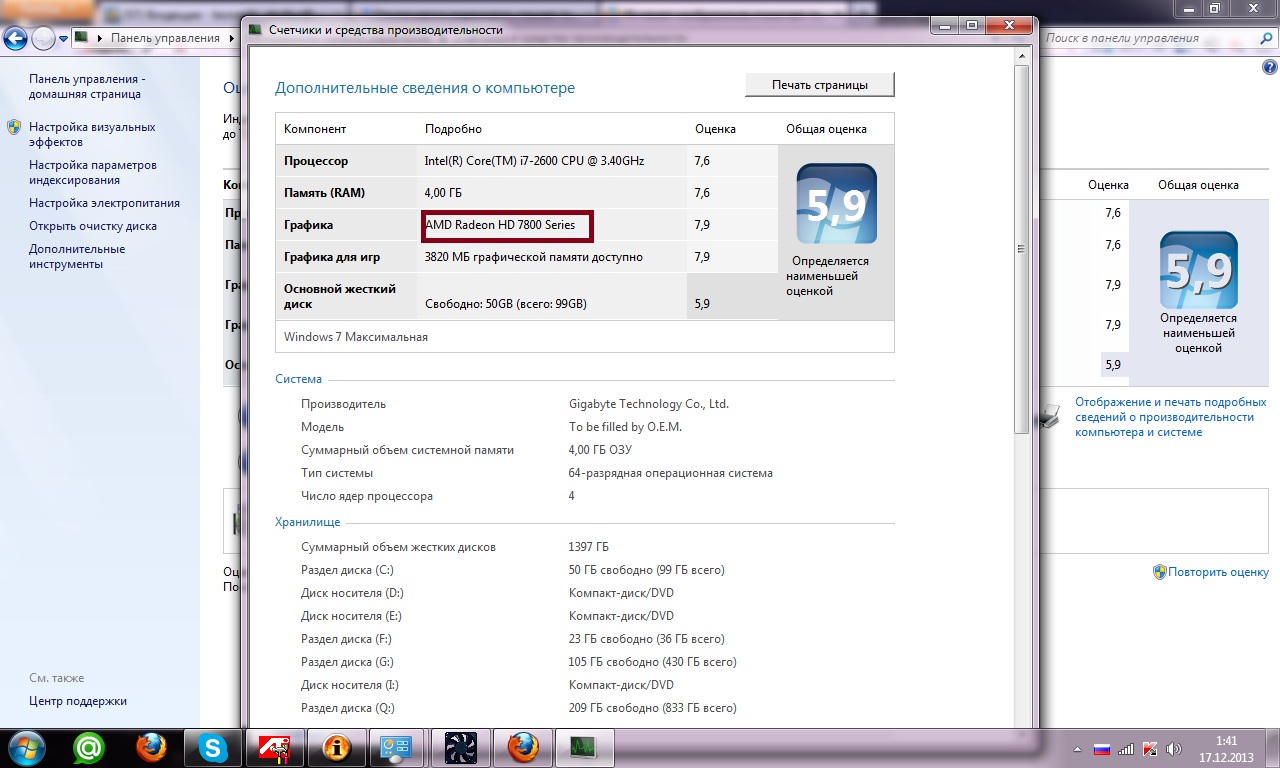This screenshot has height=768, width=1280.
Task: Expand the arrow after 'Панель управления' breadcrumb
Action: coord(232,38)
